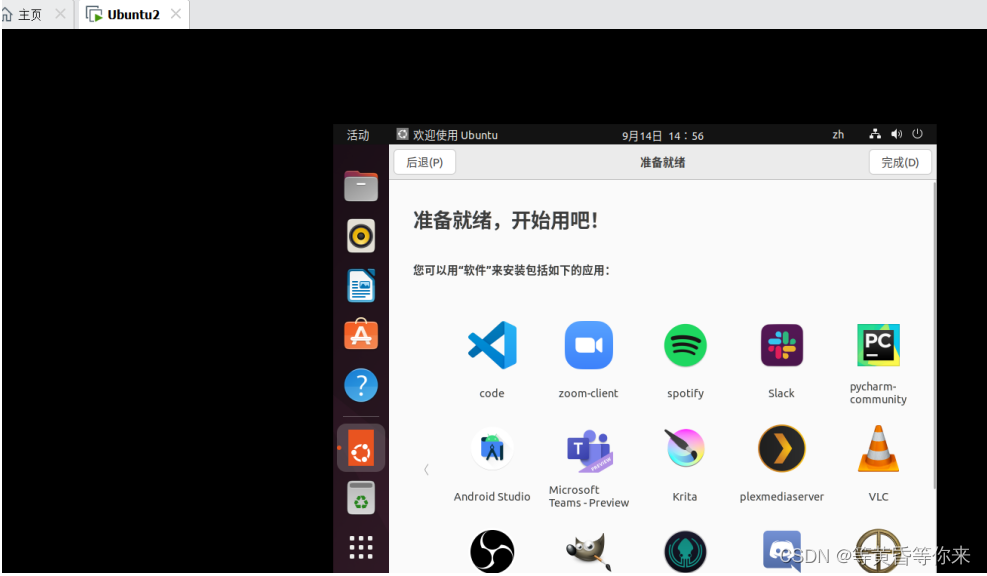987x576 pixels.
Task: Show applications grid in the dock
Action: click(x=361, y=548)
